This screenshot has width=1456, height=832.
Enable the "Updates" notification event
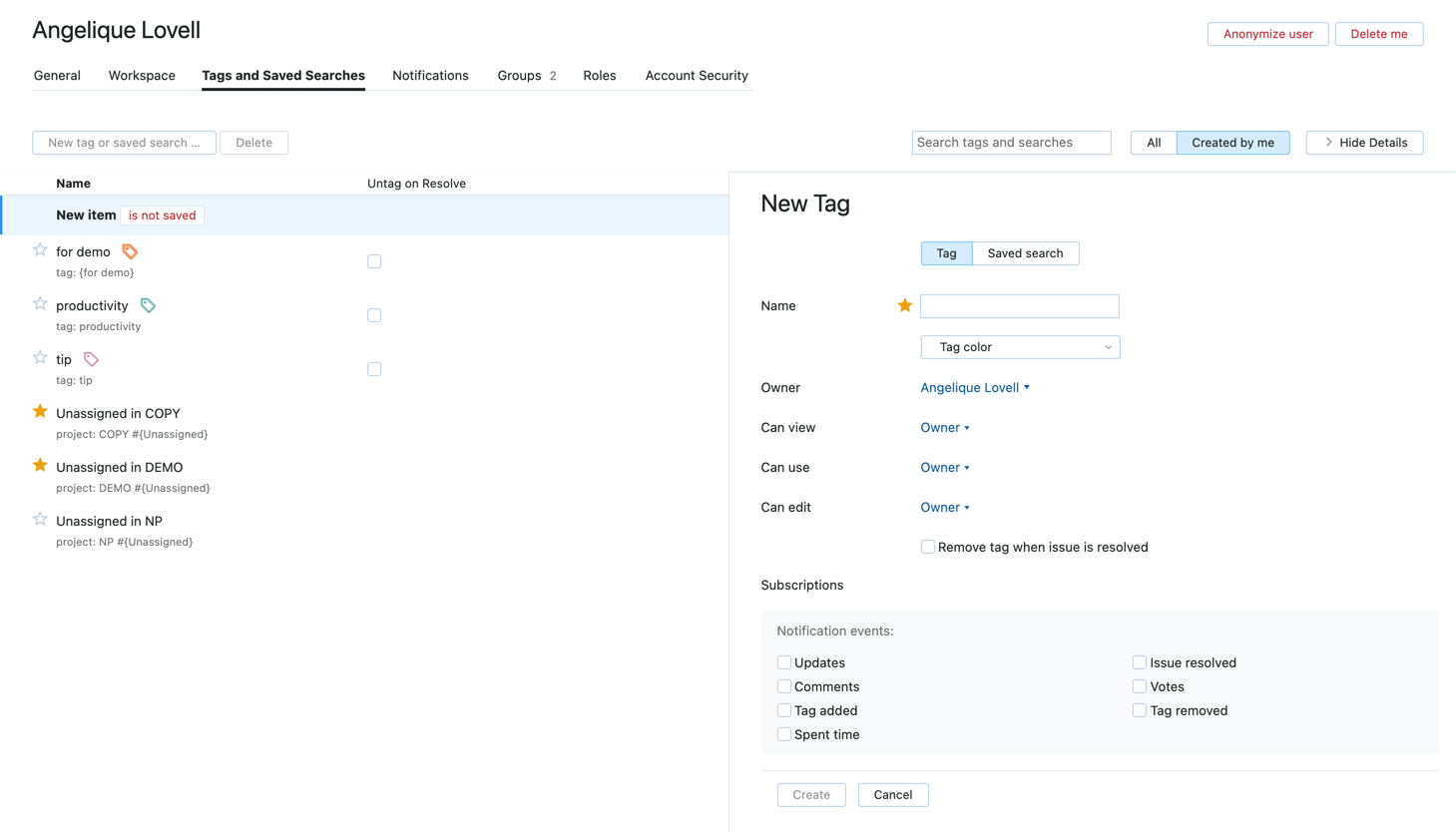click(784, 661)
